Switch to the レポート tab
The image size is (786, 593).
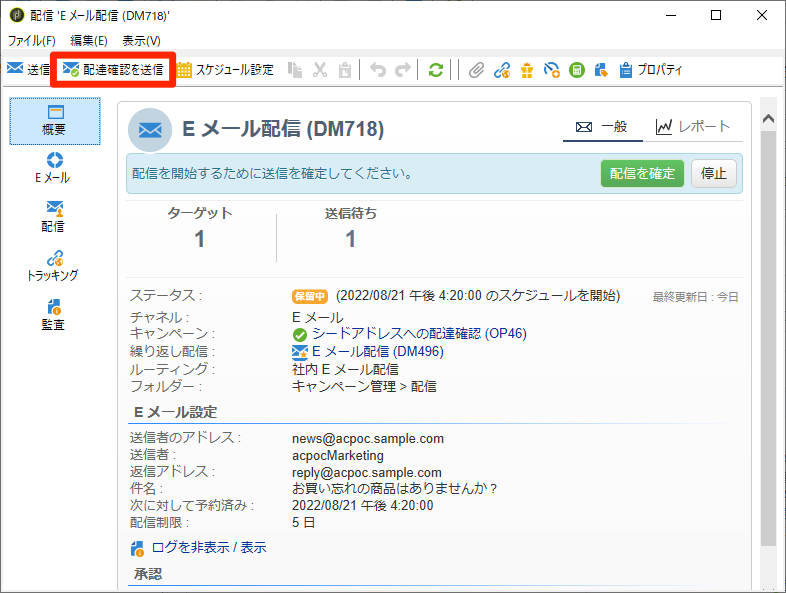[693, 127]
